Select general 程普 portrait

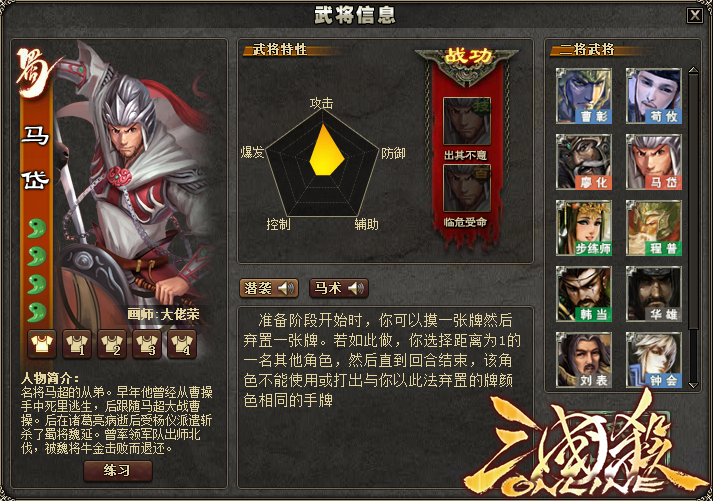(x=654, y=228)
